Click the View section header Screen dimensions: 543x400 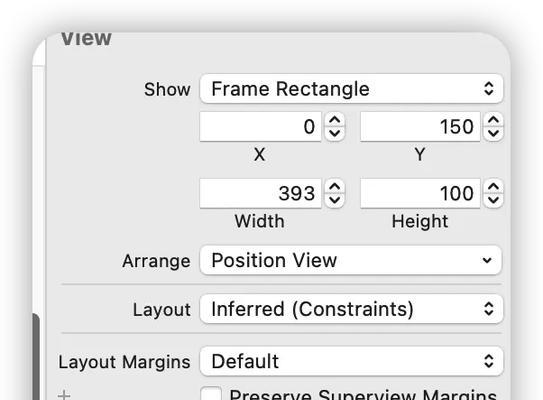tap(86, 38)
